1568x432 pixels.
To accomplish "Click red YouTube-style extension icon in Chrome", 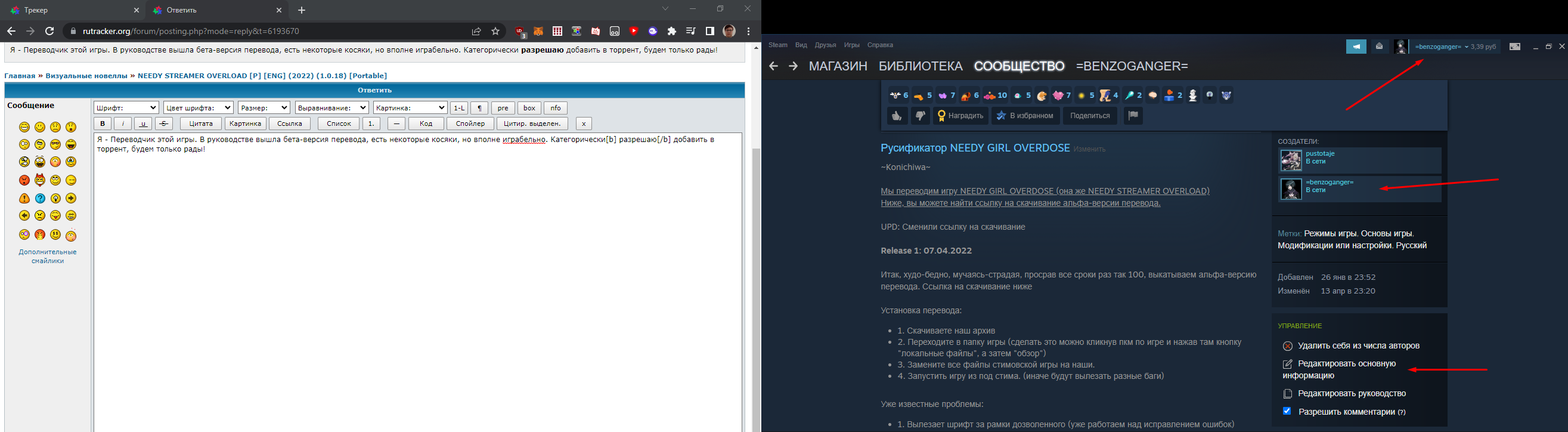I will coord(634,31).
